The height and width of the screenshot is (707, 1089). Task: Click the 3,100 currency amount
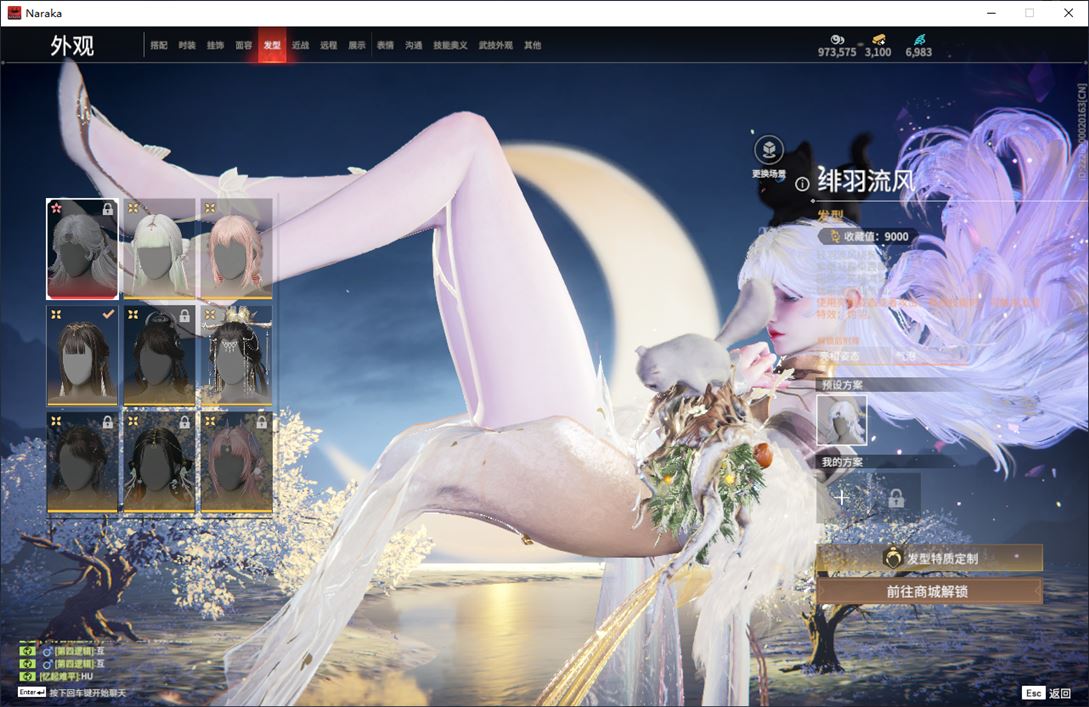[878, 52]
